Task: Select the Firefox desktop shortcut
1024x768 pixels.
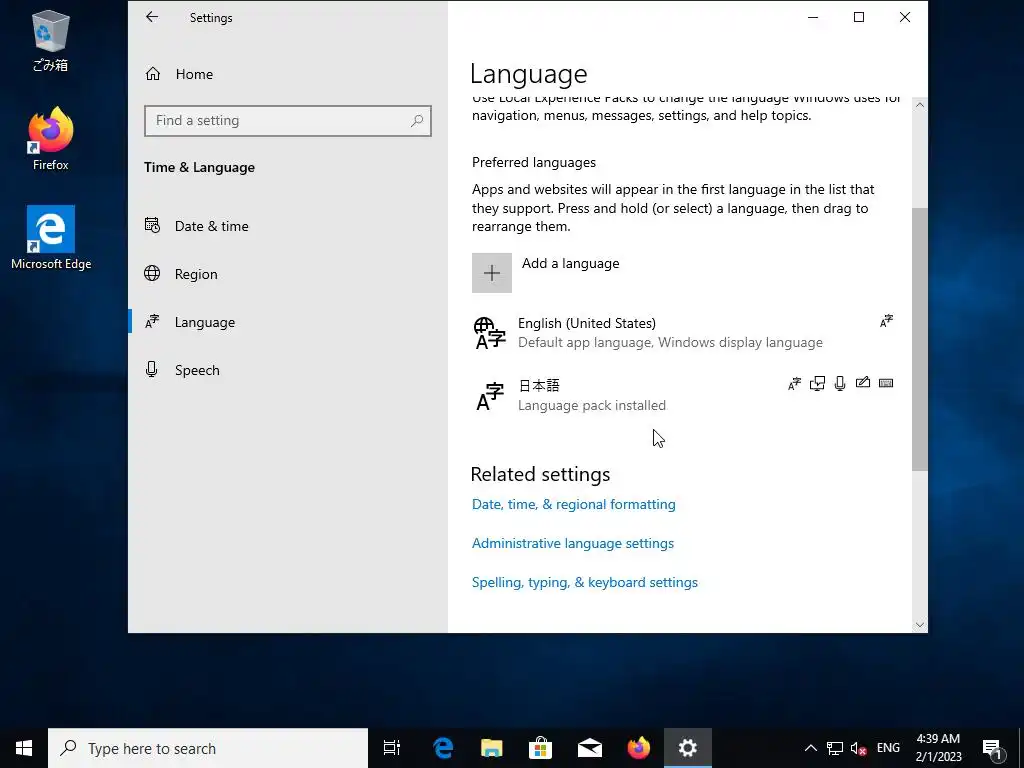Action: click(x=50, y=139)
